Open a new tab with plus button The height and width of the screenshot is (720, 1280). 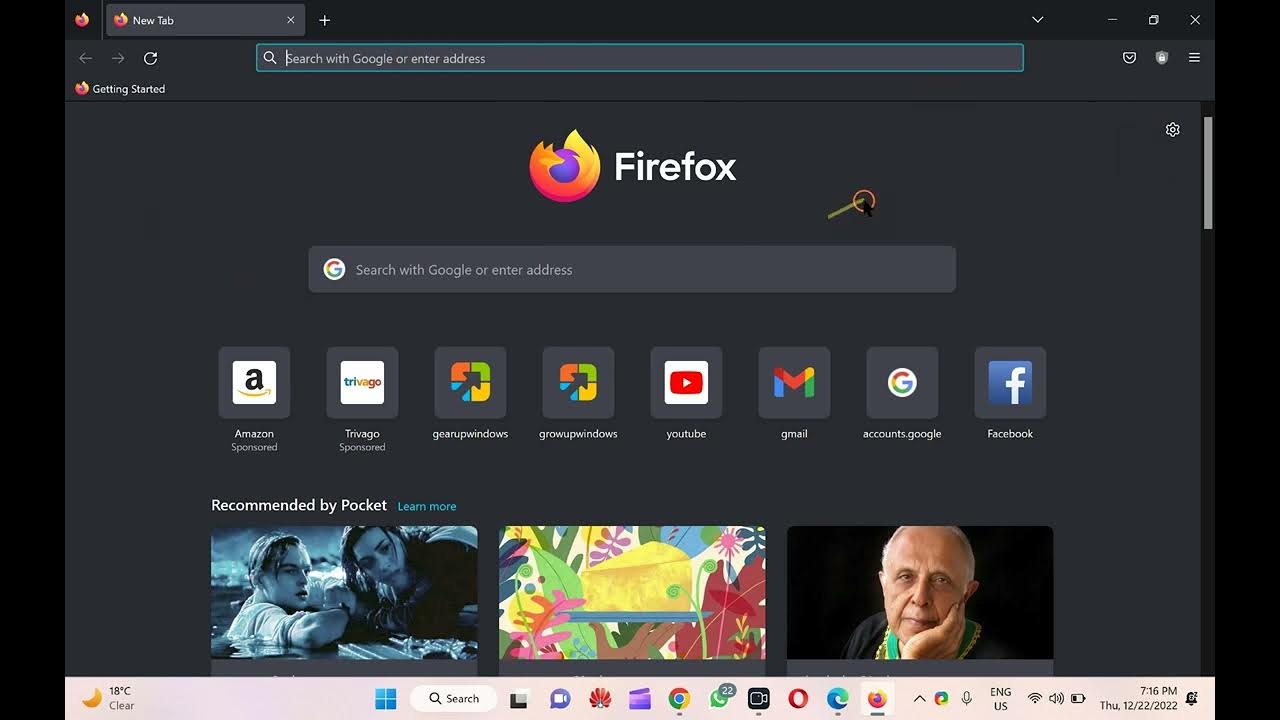(x=324, y=20)
